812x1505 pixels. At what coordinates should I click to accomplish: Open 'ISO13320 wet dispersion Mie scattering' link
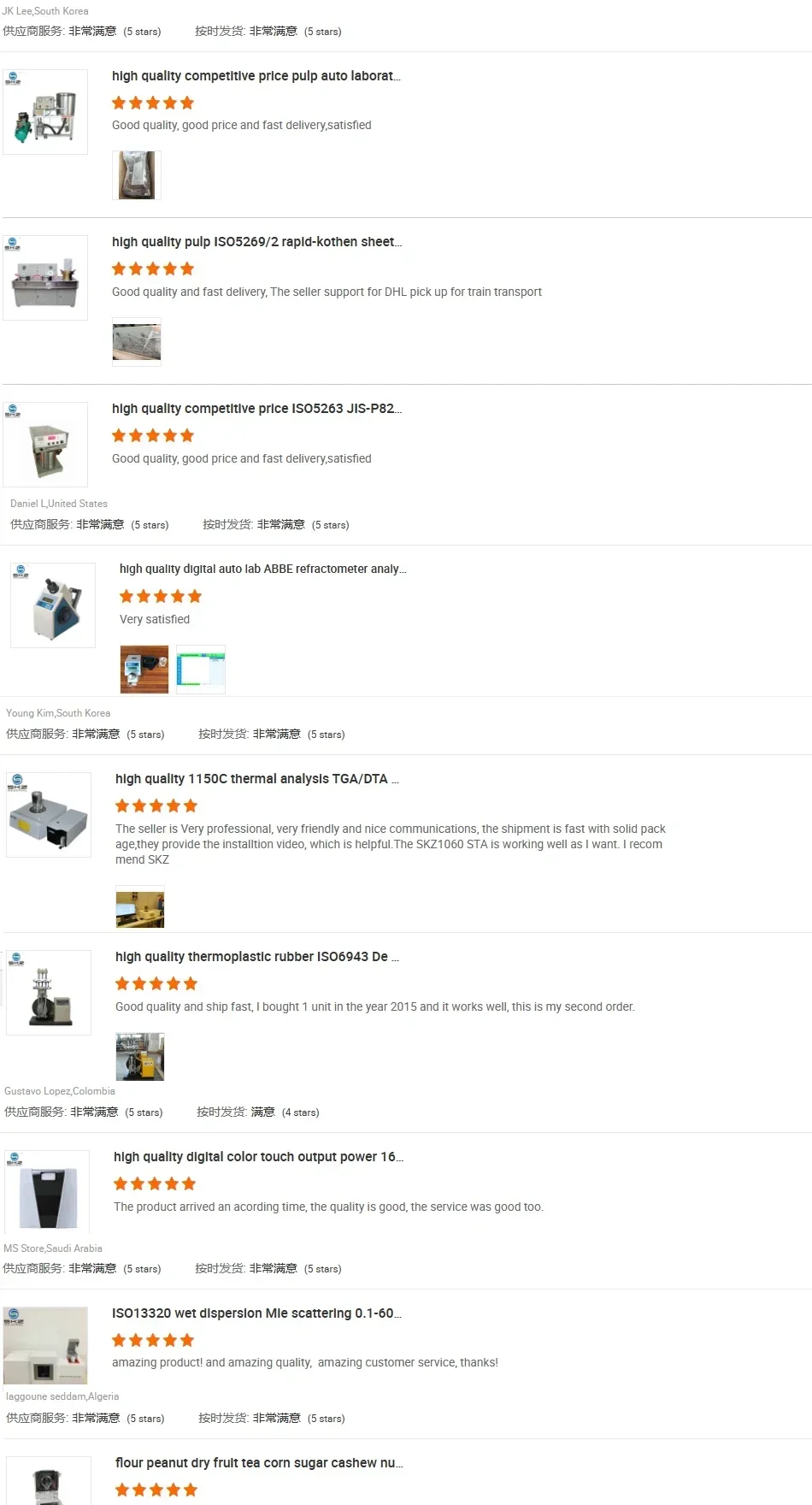coord(256,1313)
